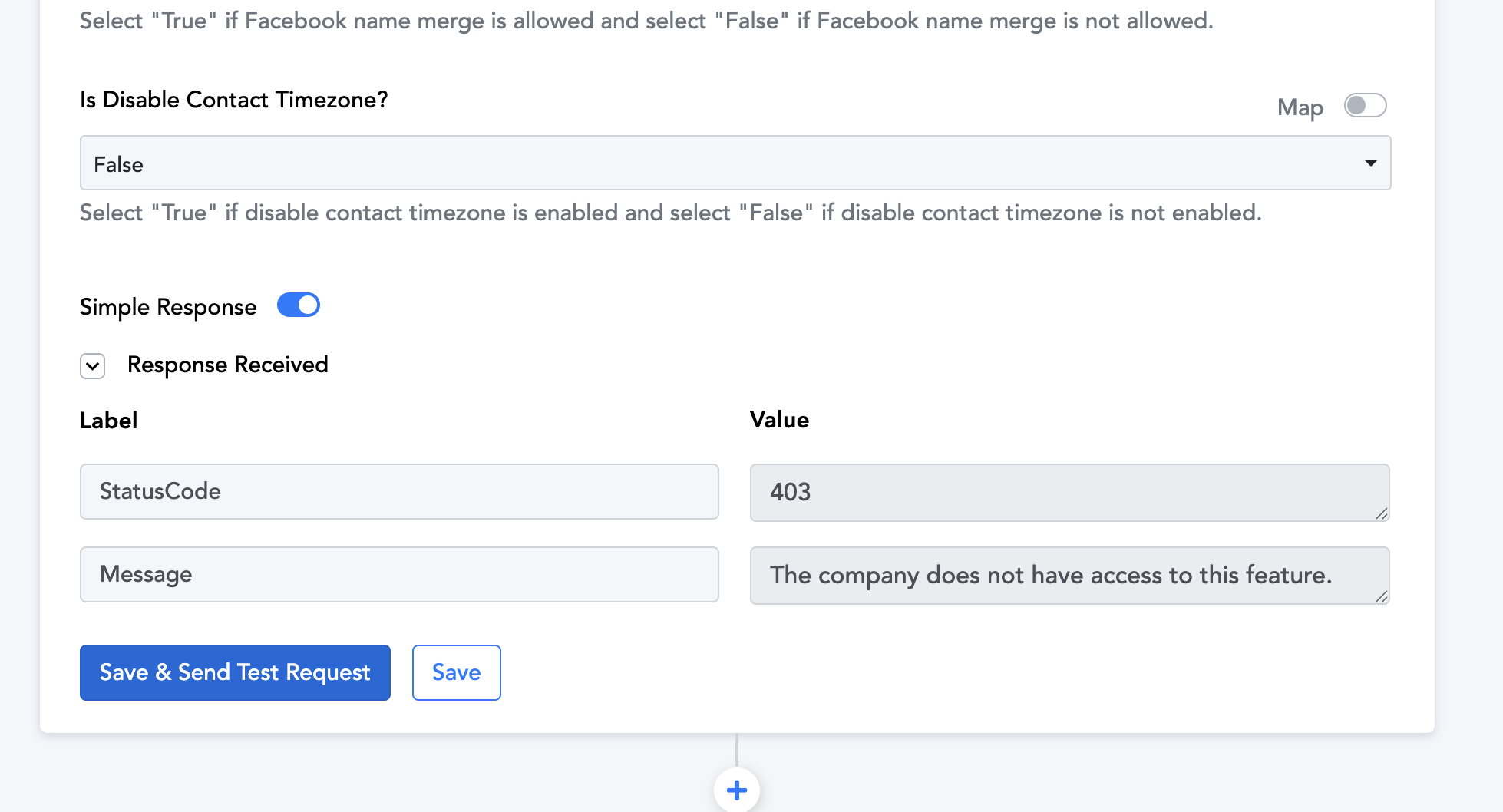
Task: Open the Is Disable Contact Timezone dropdown
Action: (x=735, y=163)
